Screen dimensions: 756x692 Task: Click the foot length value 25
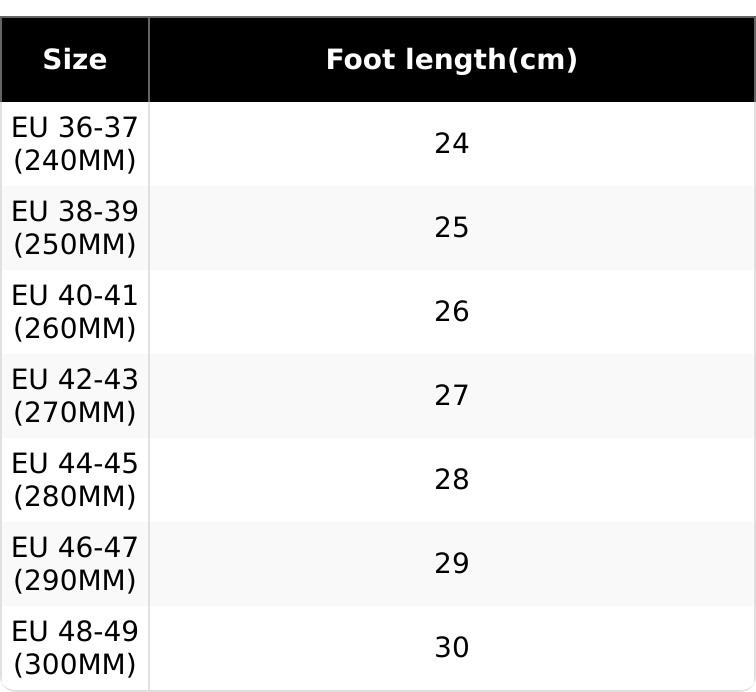pyautogui.click(x=452, y=228)
